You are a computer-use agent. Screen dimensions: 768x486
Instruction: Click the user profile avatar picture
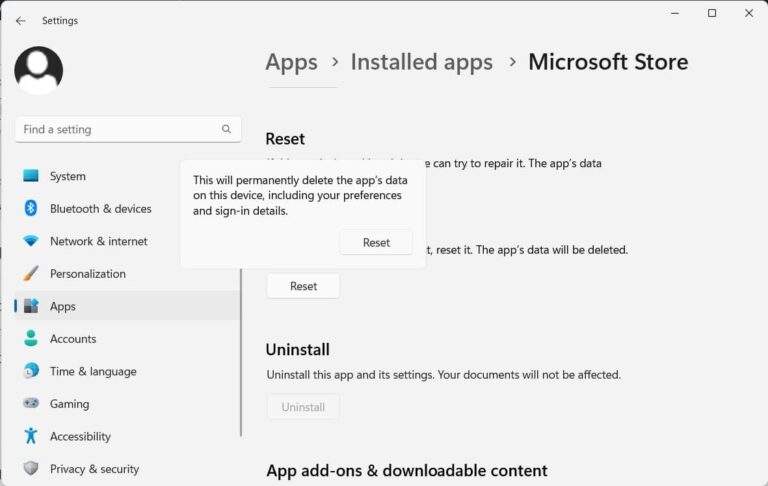pyautogui.click(x=39, y=70)
